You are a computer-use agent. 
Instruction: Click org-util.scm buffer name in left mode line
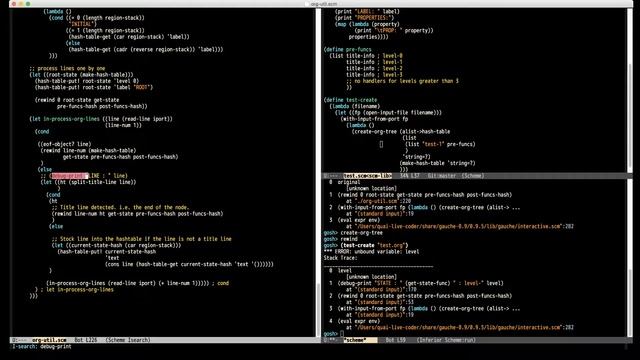click(49, 340)
